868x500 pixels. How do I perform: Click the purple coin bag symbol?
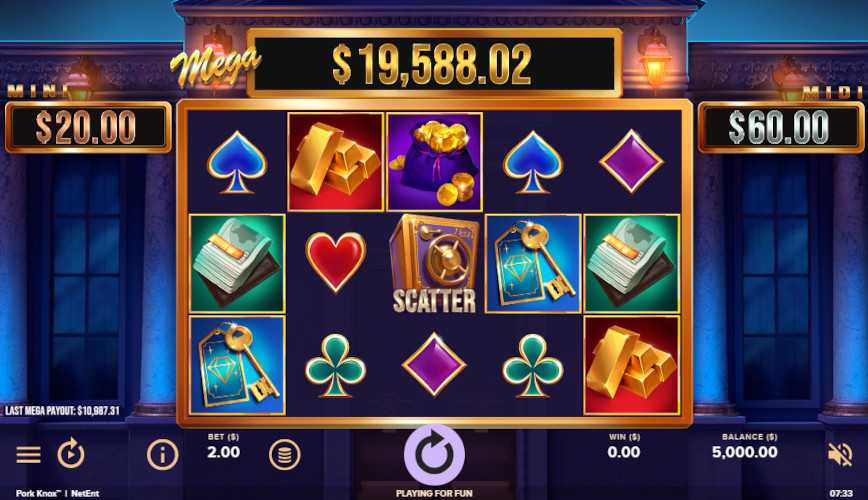[x=435, y=162]
